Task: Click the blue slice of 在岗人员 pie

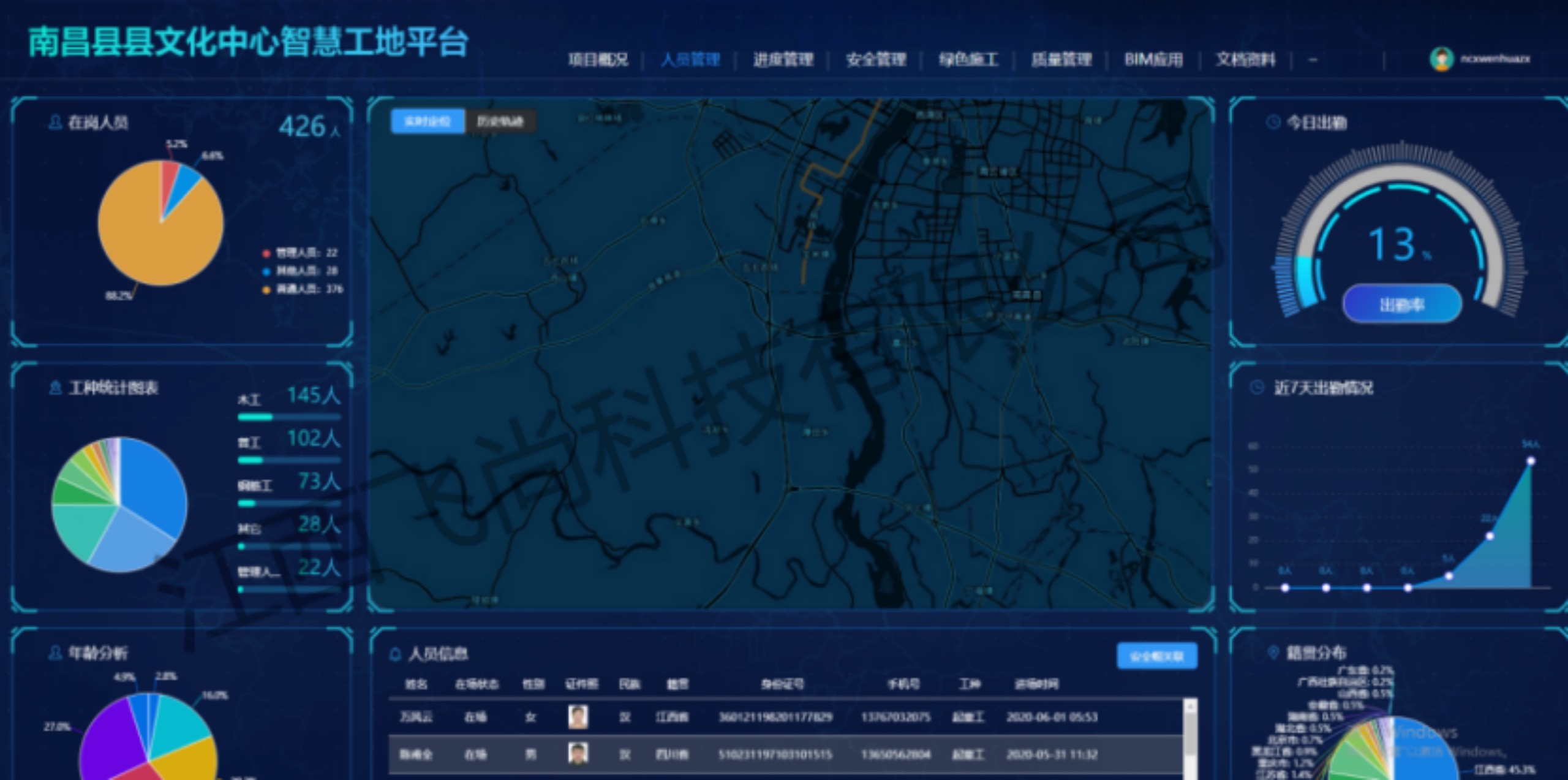Action: click(185, 184)
